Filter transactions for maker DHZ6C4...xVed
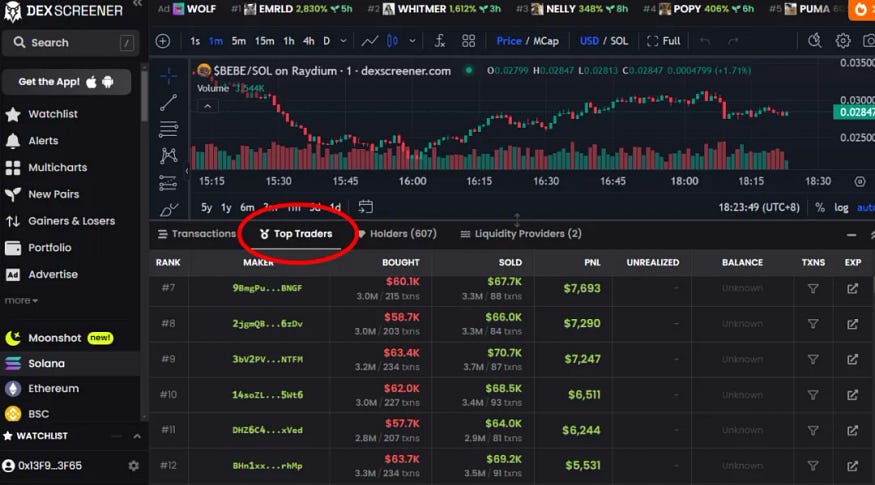This screenshot has height=485, width=875. 813,430
